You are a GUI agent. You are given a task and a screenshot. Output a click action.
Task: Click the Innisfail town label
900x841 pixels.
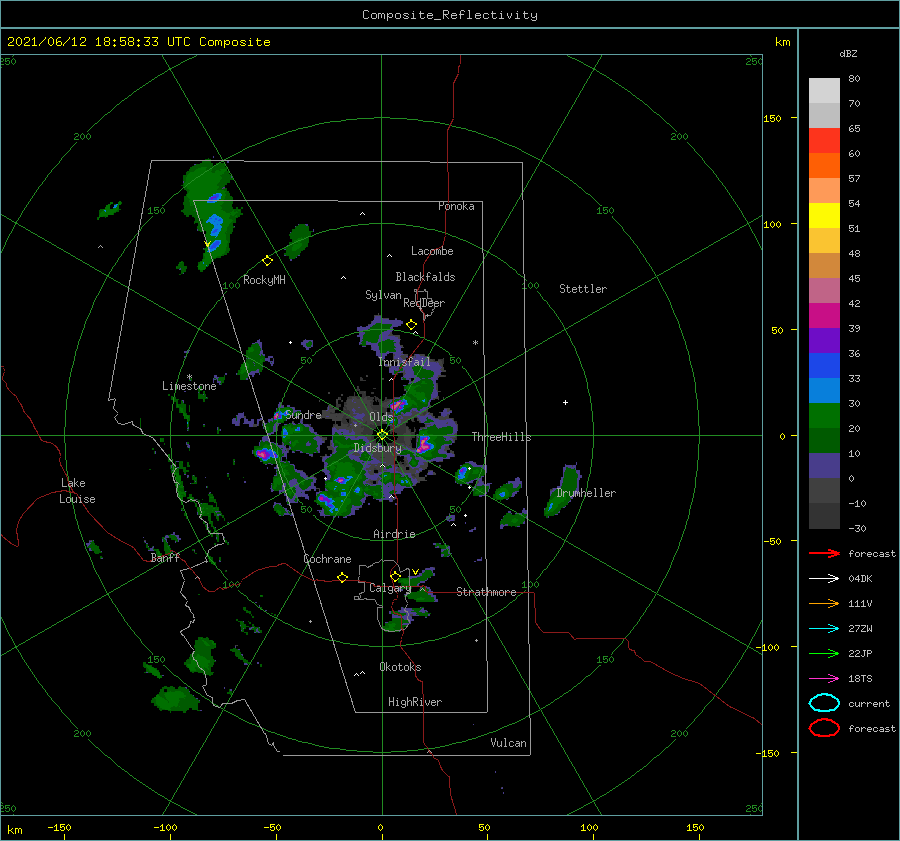click(x=404, y=362)
